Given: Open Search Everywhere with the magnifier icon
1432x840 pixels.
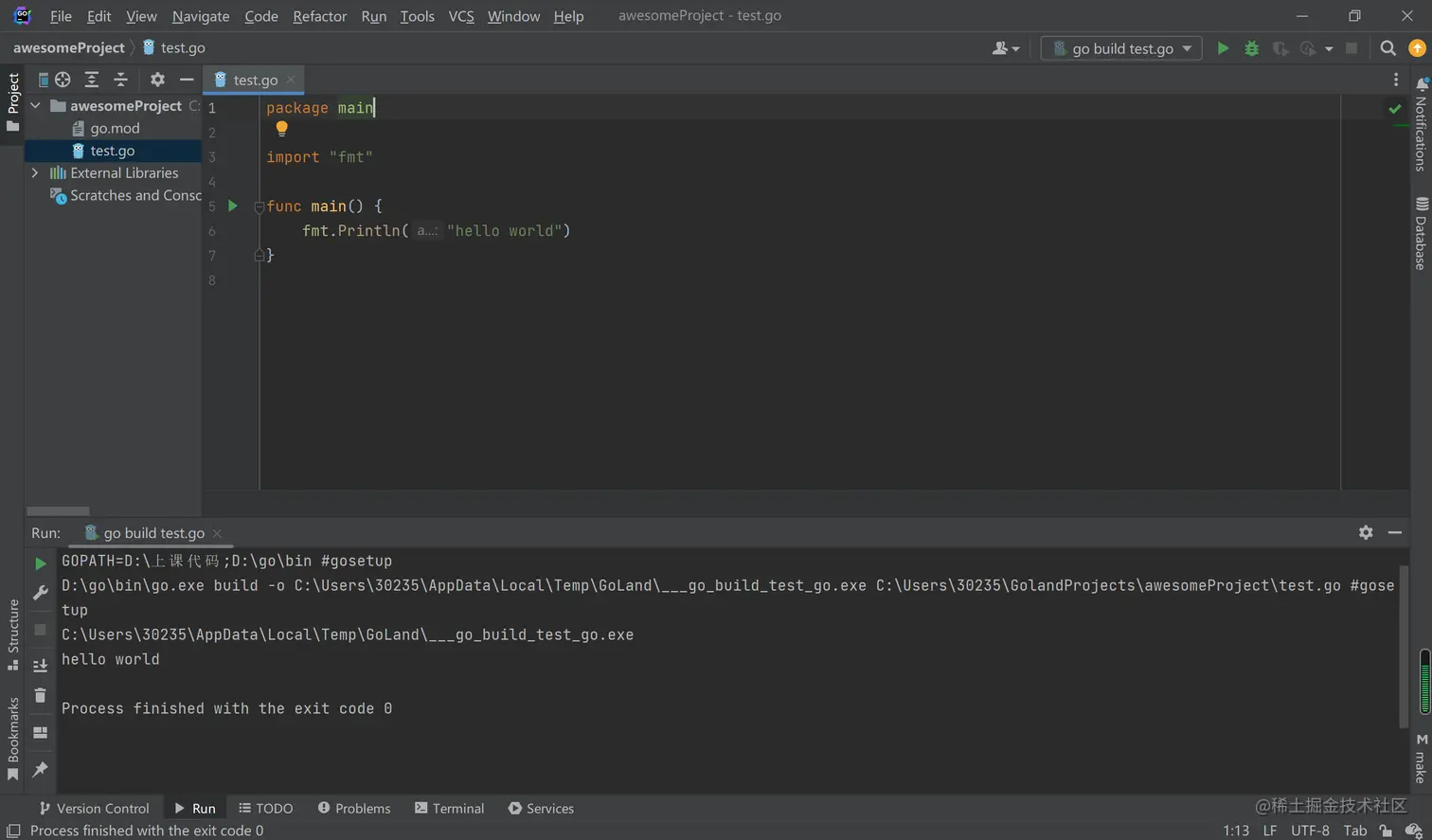Looking at the screenshot, I should pyautogui.click(x=1387, y=48).
